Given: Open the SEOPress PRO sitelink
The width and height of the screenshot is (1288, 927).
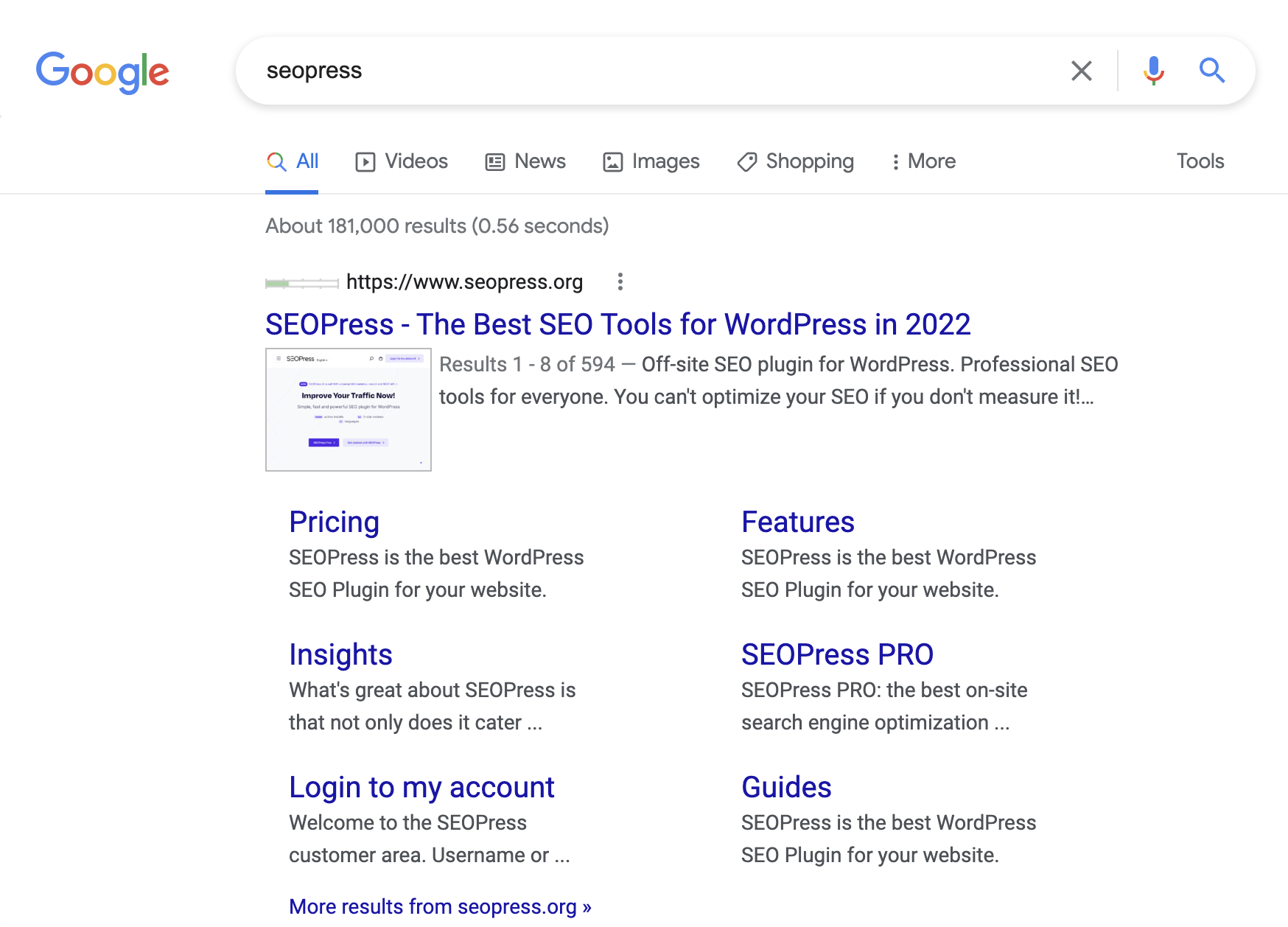Looking at the screenshot, I should (x=838, y=654).
